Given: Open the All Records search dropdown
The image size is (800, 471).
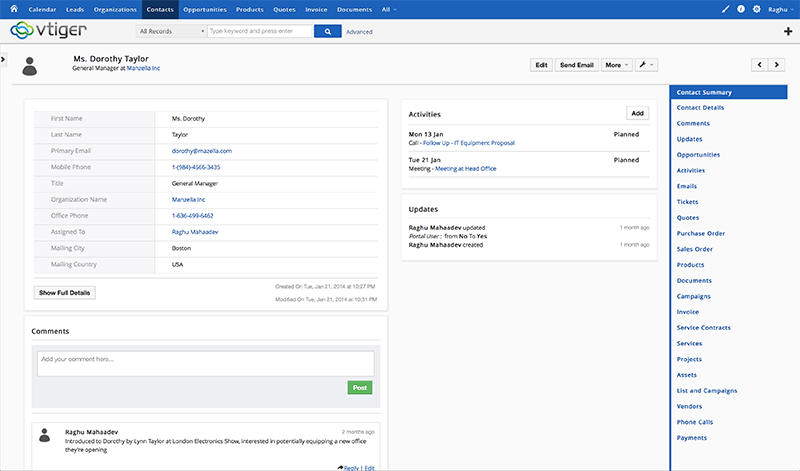Looking at the screenshot, I should (x=170, y=32).
